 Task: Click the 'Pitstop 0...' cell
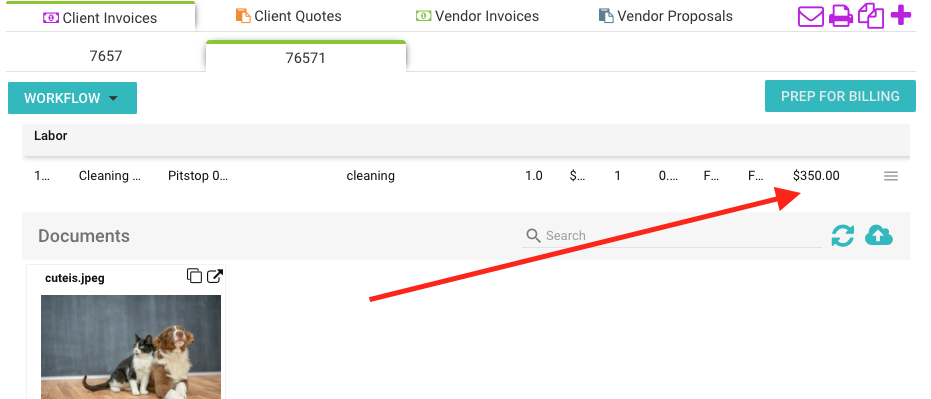tap(198, 176)
